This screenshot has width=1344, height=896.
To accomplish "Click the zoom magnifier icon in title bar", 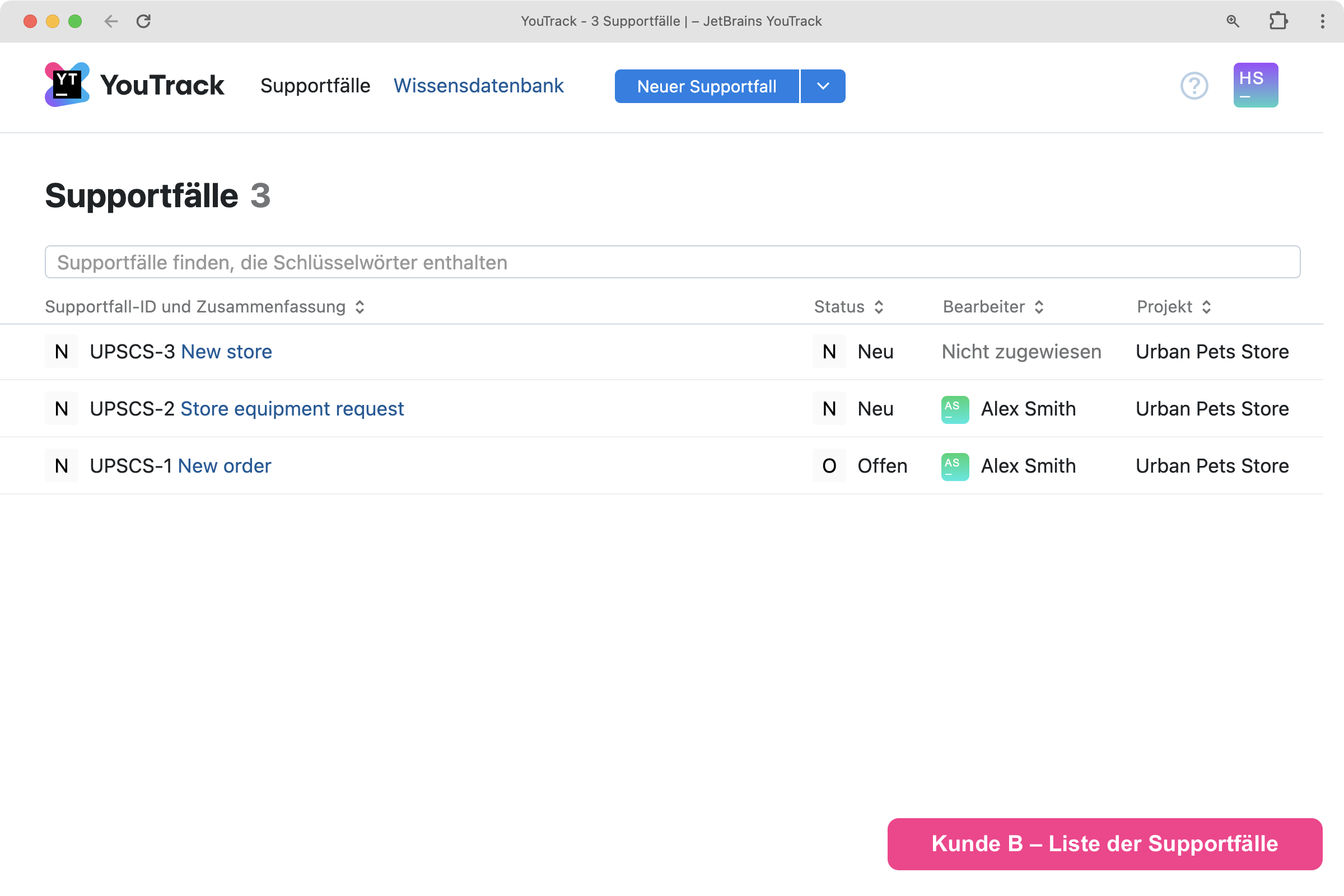I will (1233, 21).
